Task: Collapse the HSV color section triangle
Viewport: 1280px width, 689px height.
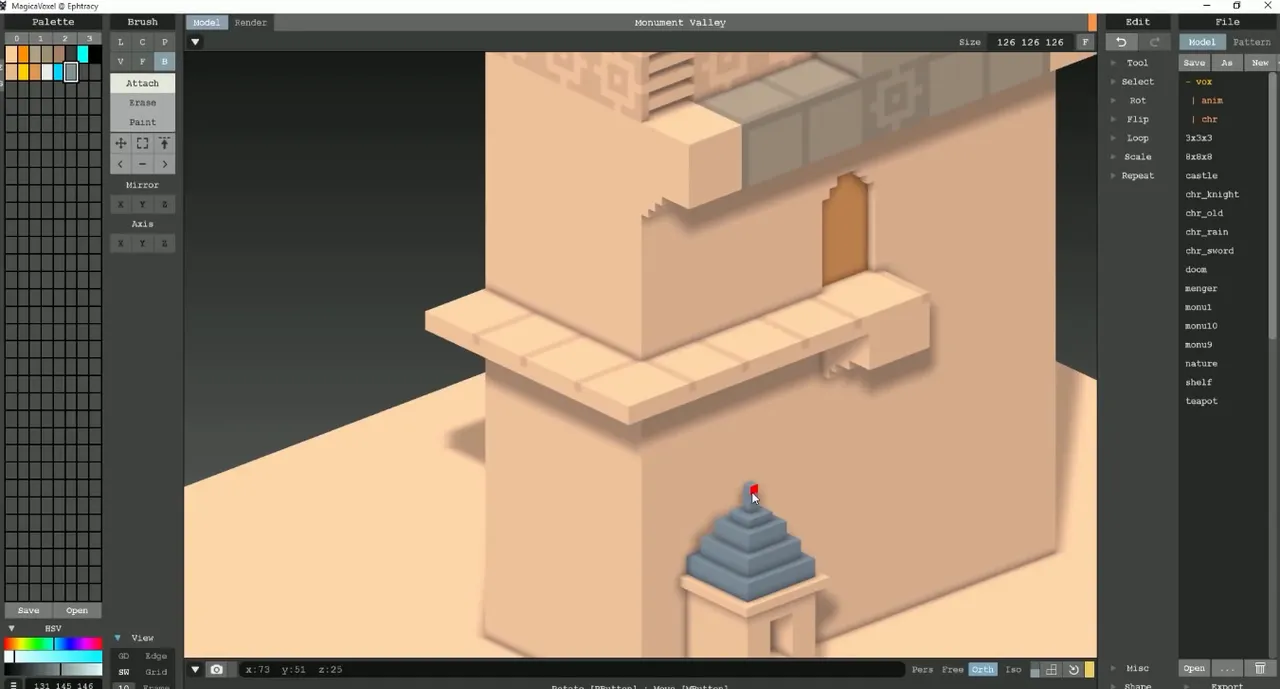Action: [x=12, y=629]
